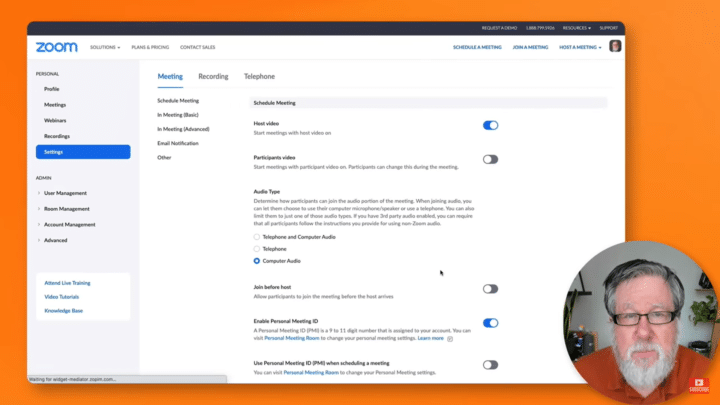
Task: Open Personal Meeting Room link under Enable PMI
Action: point(292,338)
